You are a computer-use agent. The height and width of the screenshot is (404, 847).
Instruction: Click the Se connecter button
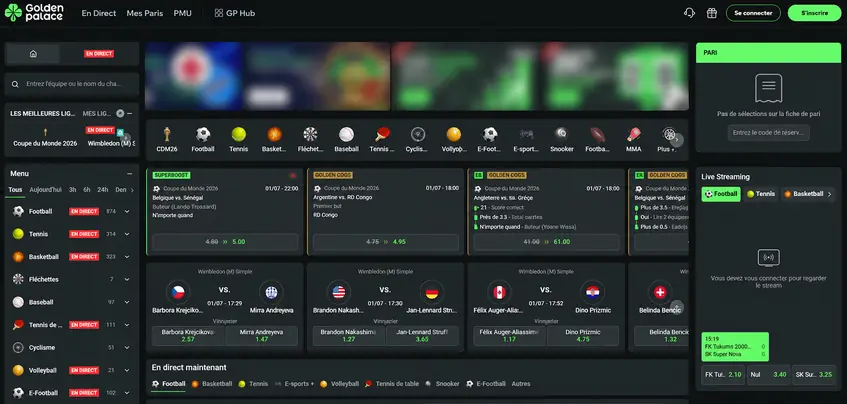[753, 13]
